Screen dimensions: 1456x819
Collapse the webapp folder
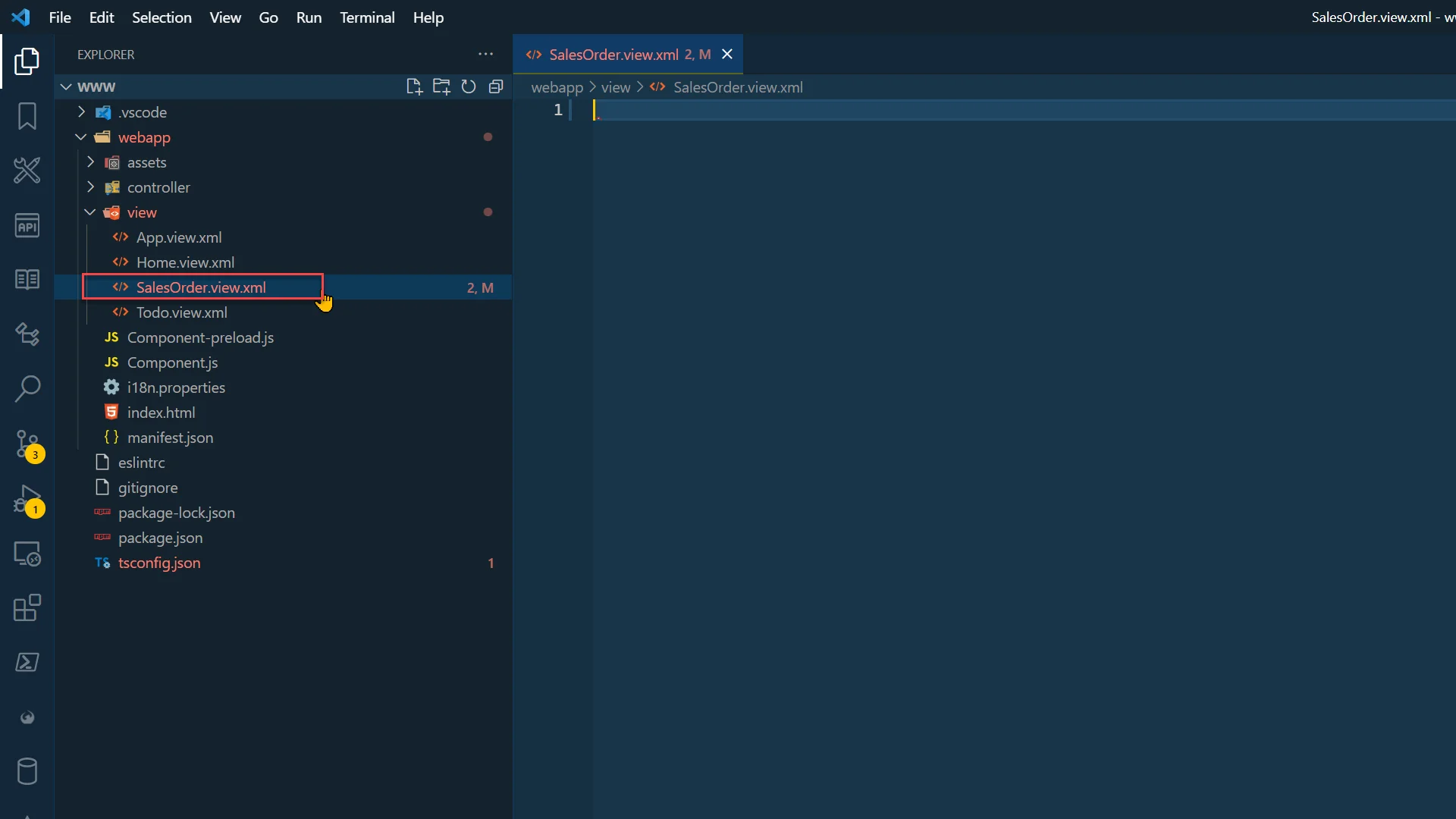143,137
